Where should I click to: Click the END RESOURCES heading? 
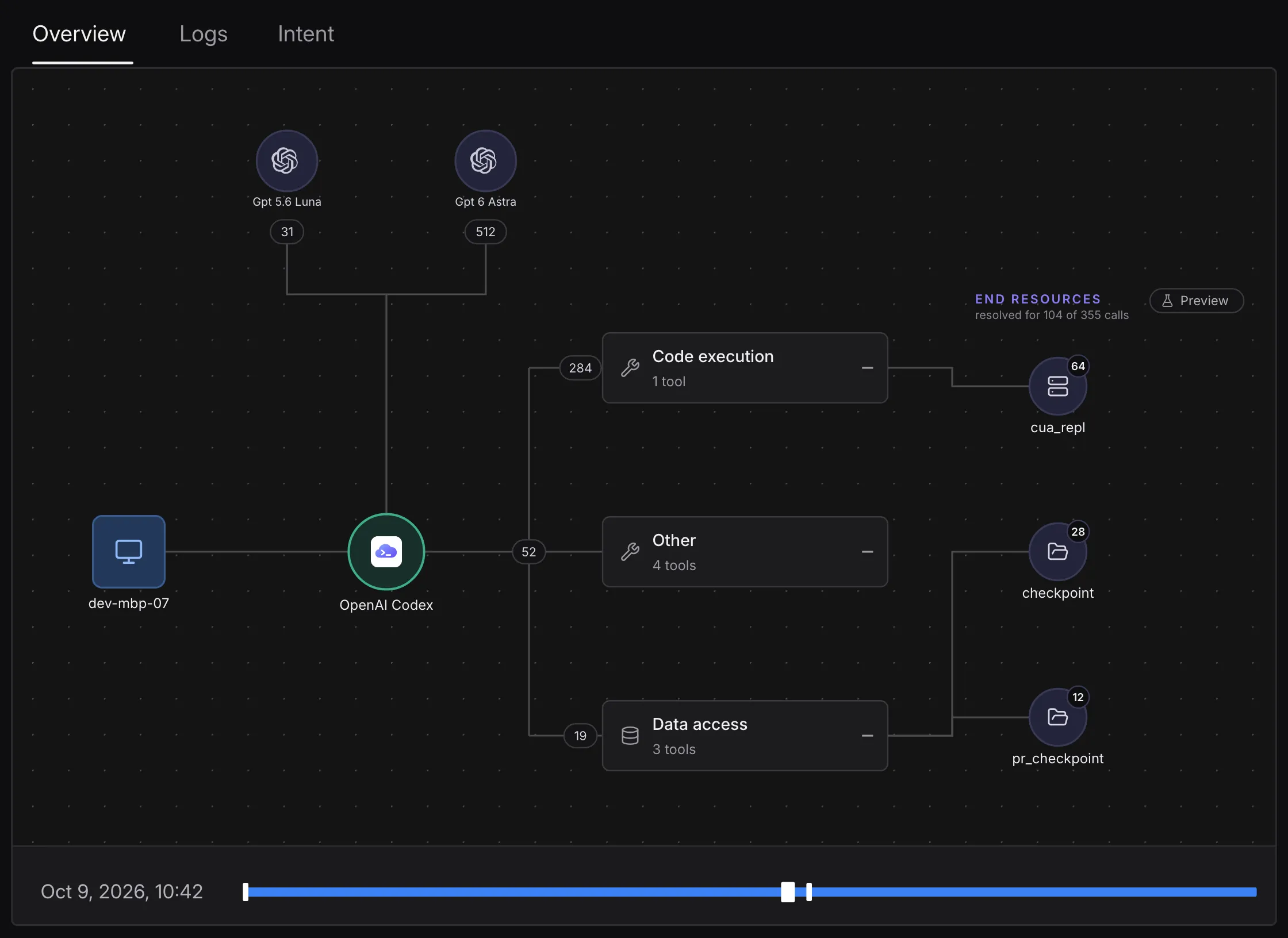(x=1038, y=299)
